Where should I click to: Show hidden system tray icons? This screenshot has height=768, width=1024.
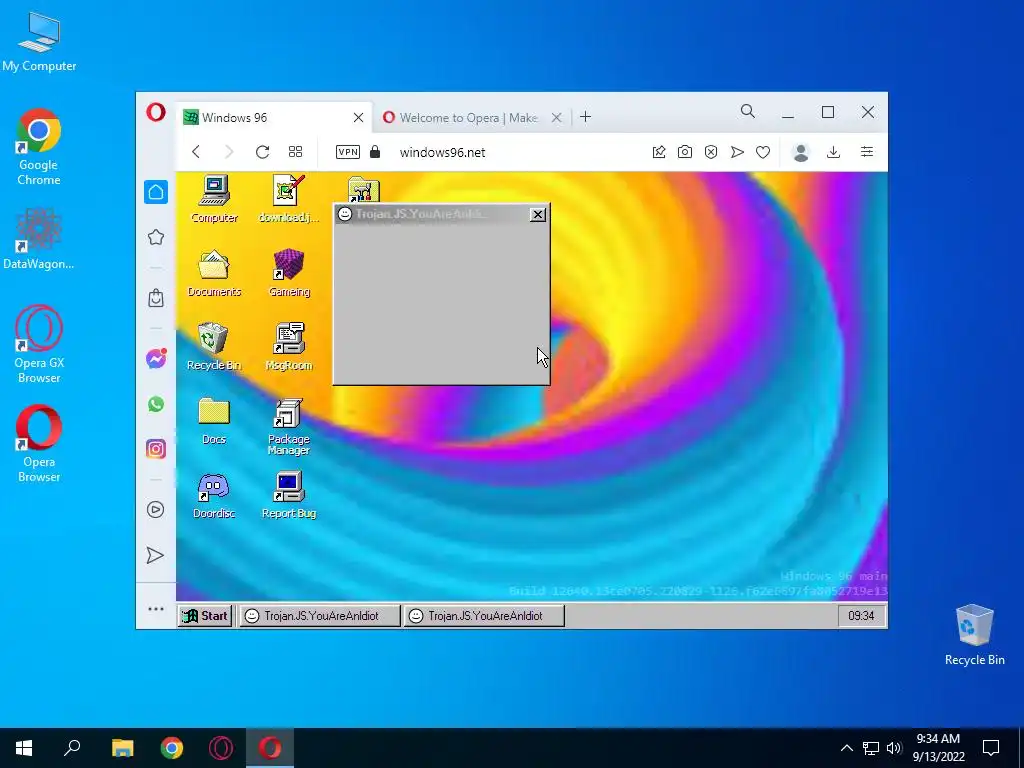coord(846,748)
